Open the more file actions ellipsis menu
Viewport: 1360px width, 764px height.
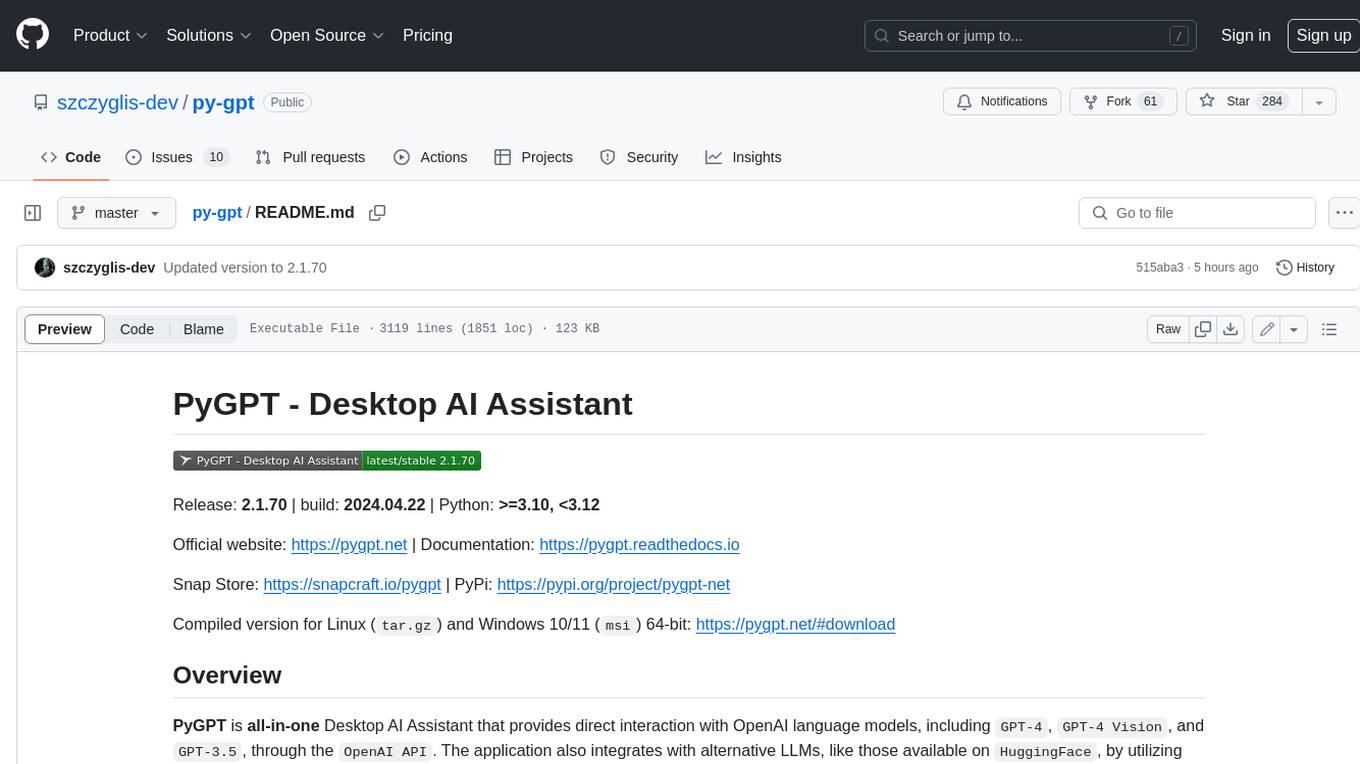pyautogui.click(x=1344, y=213)
